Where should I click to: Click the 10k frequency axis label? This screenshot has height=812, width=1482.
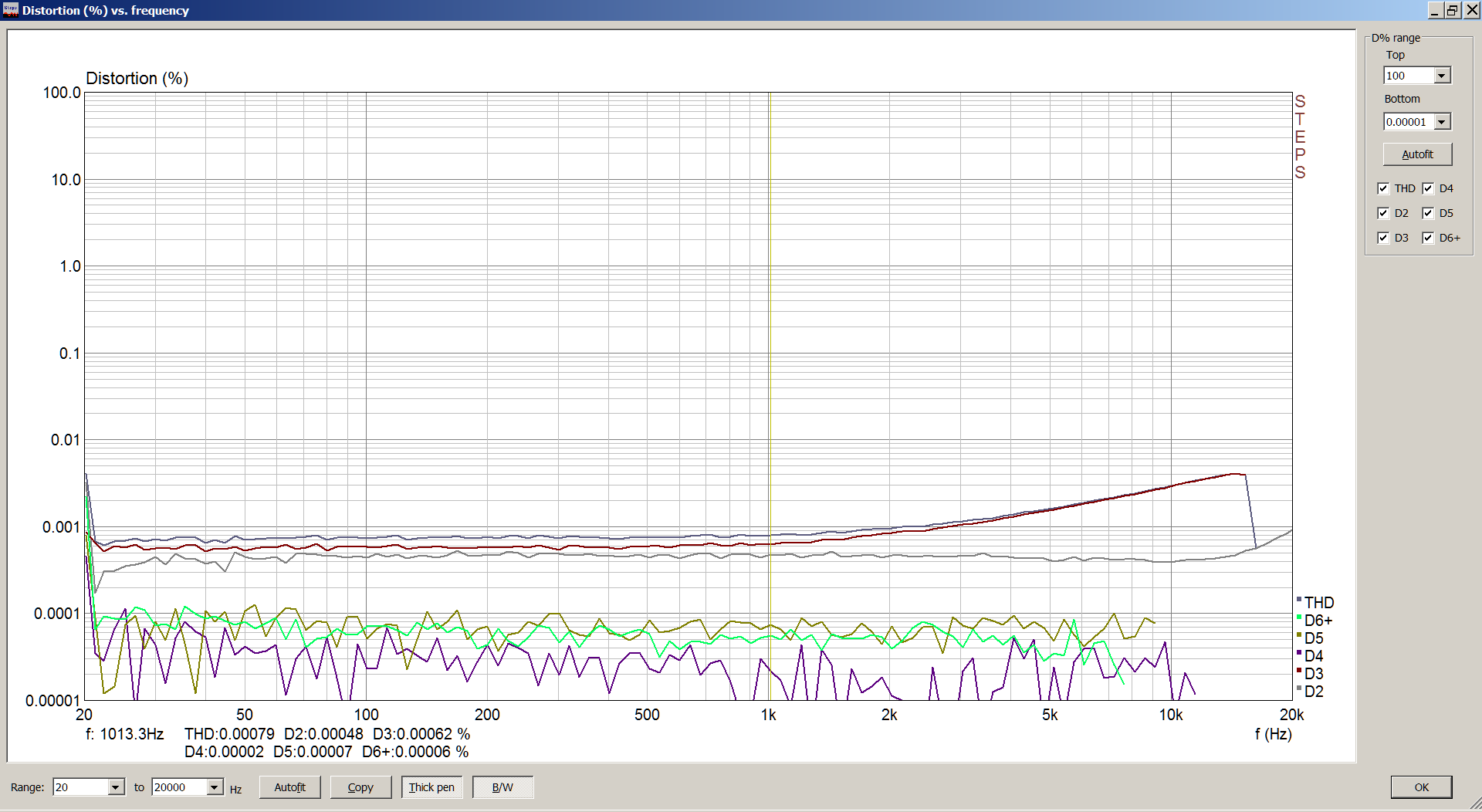click(x=1170, y=716)
